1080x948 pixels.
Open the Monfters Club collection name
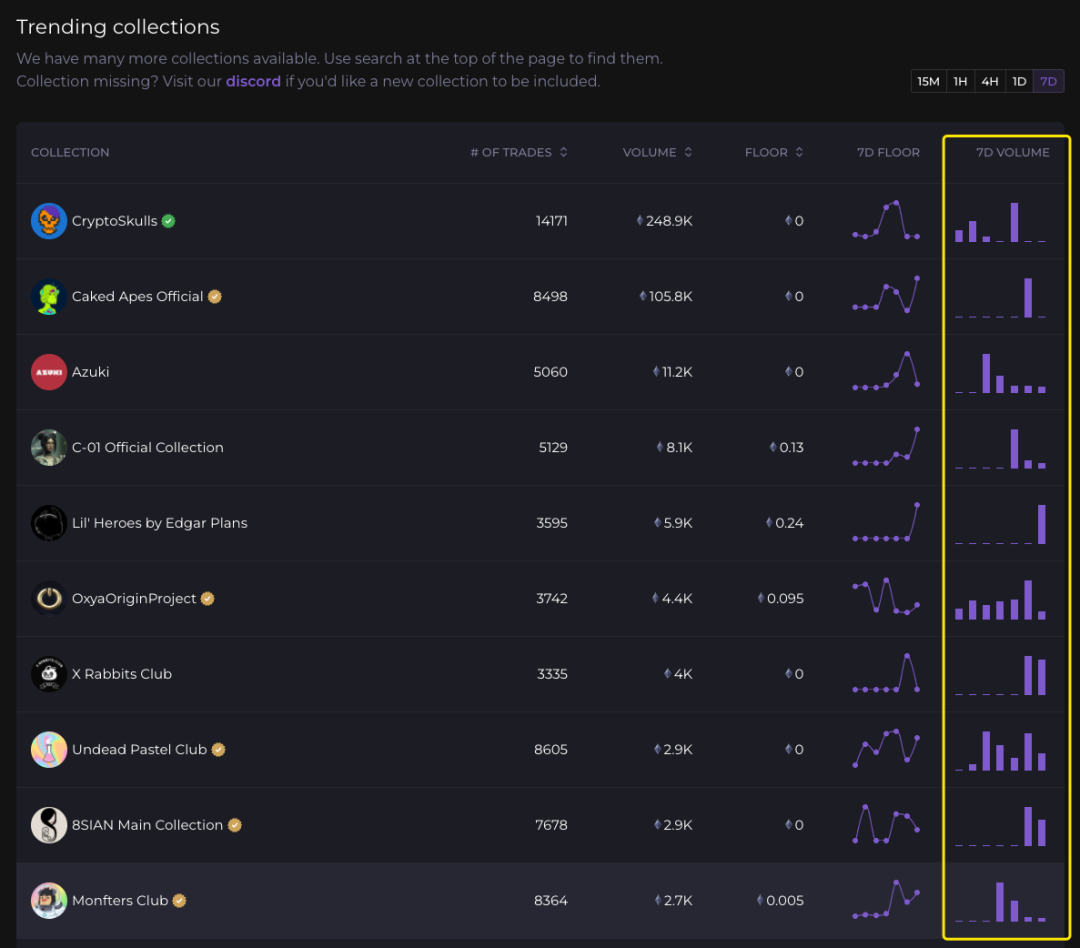(x=120, y=900)
